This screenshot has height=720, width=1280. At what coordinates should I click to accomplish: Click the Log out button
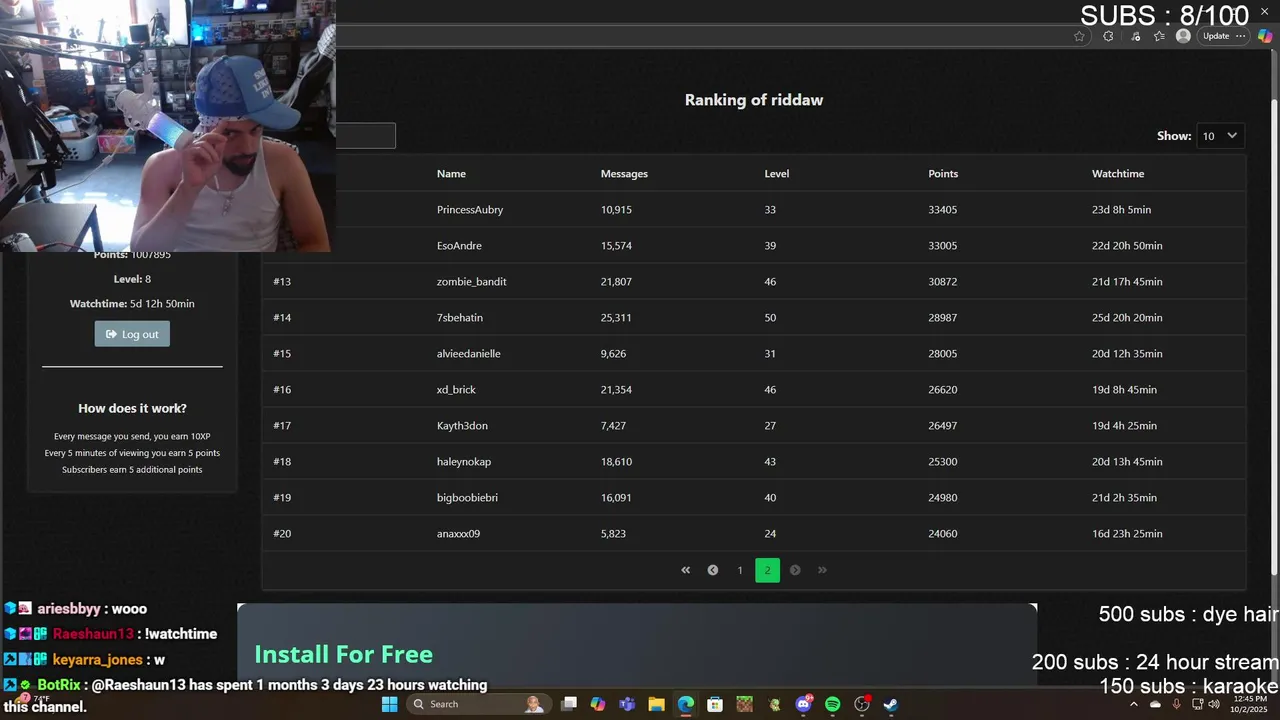pos(132,334)
